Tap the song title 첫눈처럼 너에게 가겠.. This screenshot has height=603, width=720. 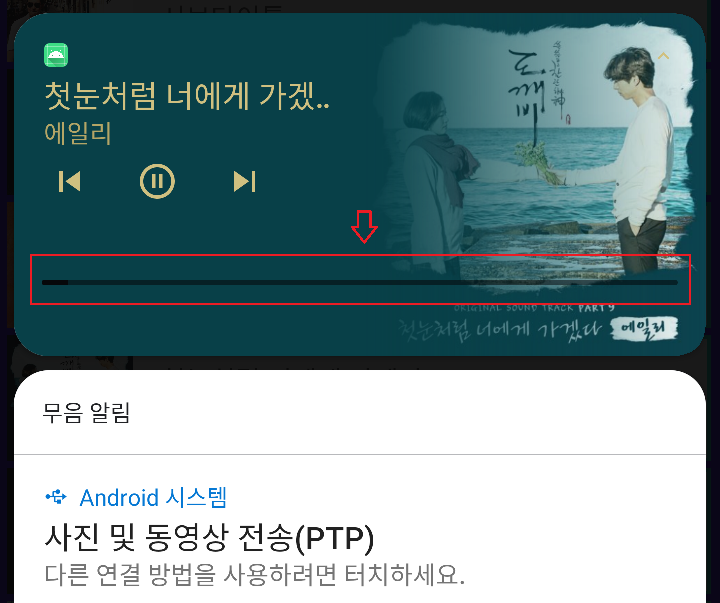(x=187, y=96)
